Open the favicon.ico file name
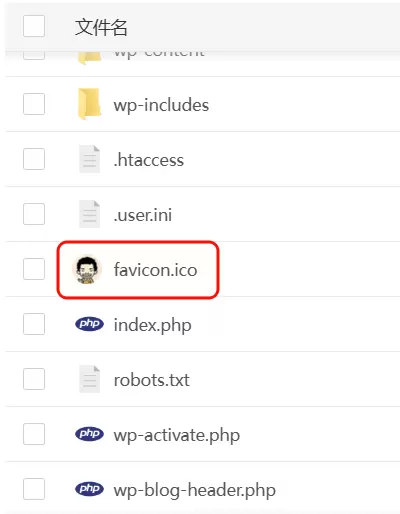Screen dimensions: 400x514 coord(155,269)
